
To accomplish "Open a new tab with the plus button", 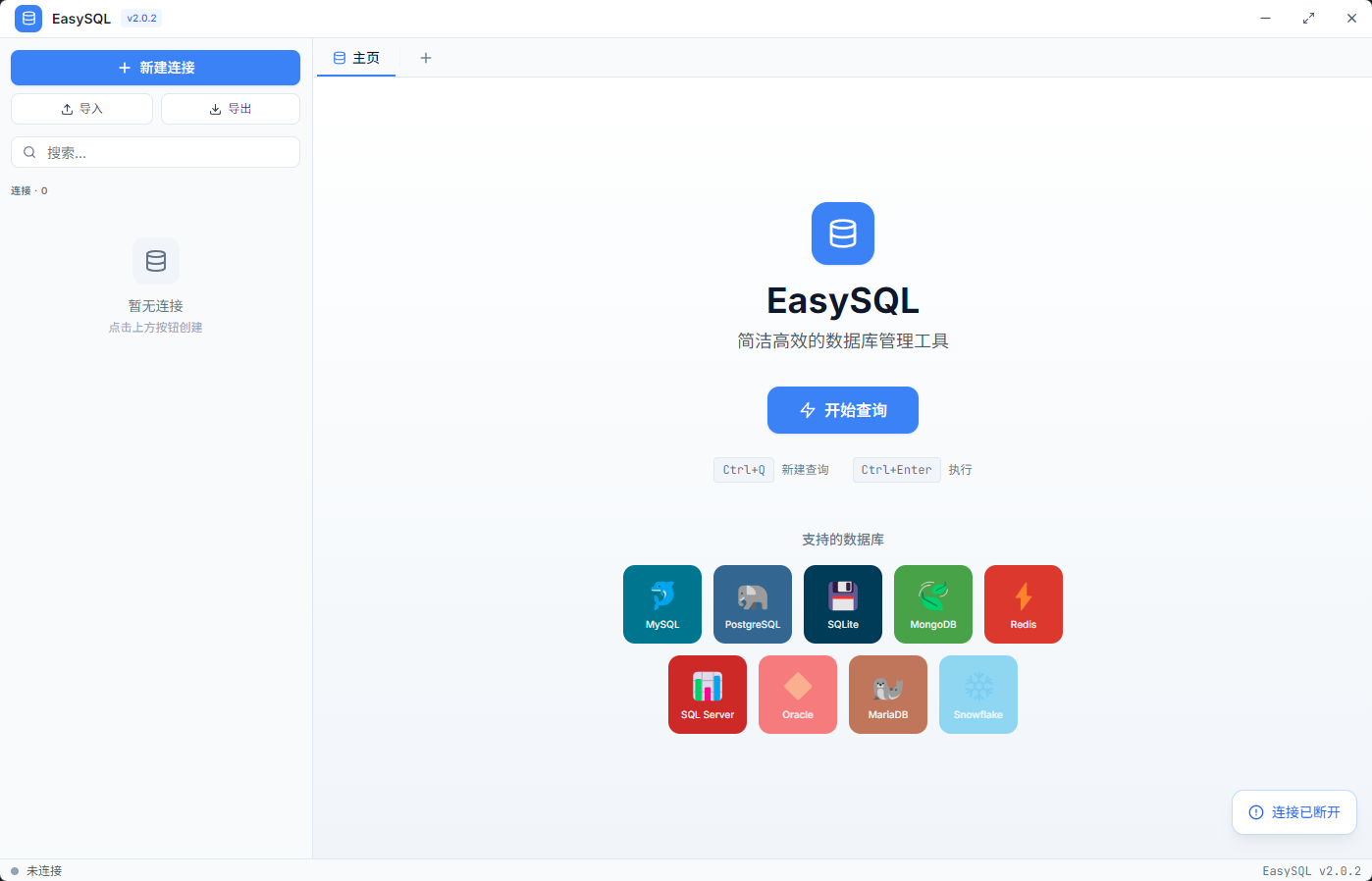I will pos(425,58).
